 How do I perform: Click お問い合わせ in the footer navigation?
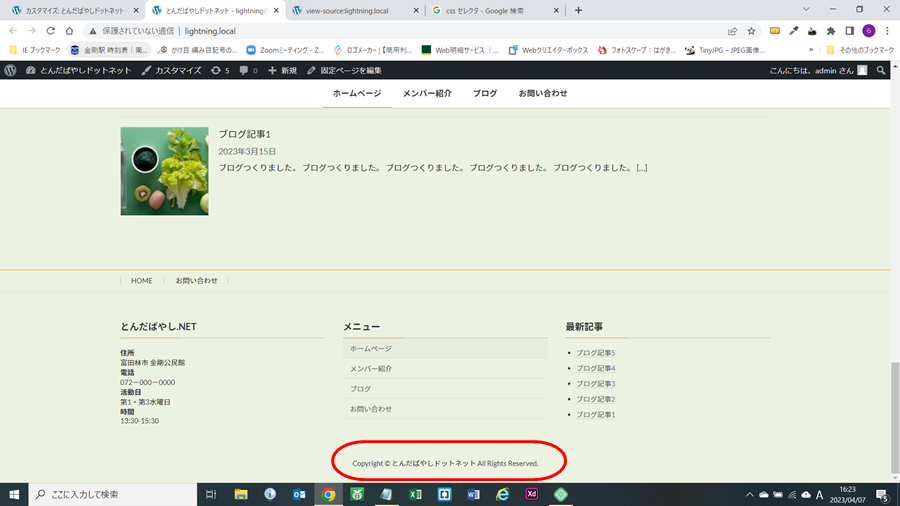pyautogui.click(x=196, y=281)
